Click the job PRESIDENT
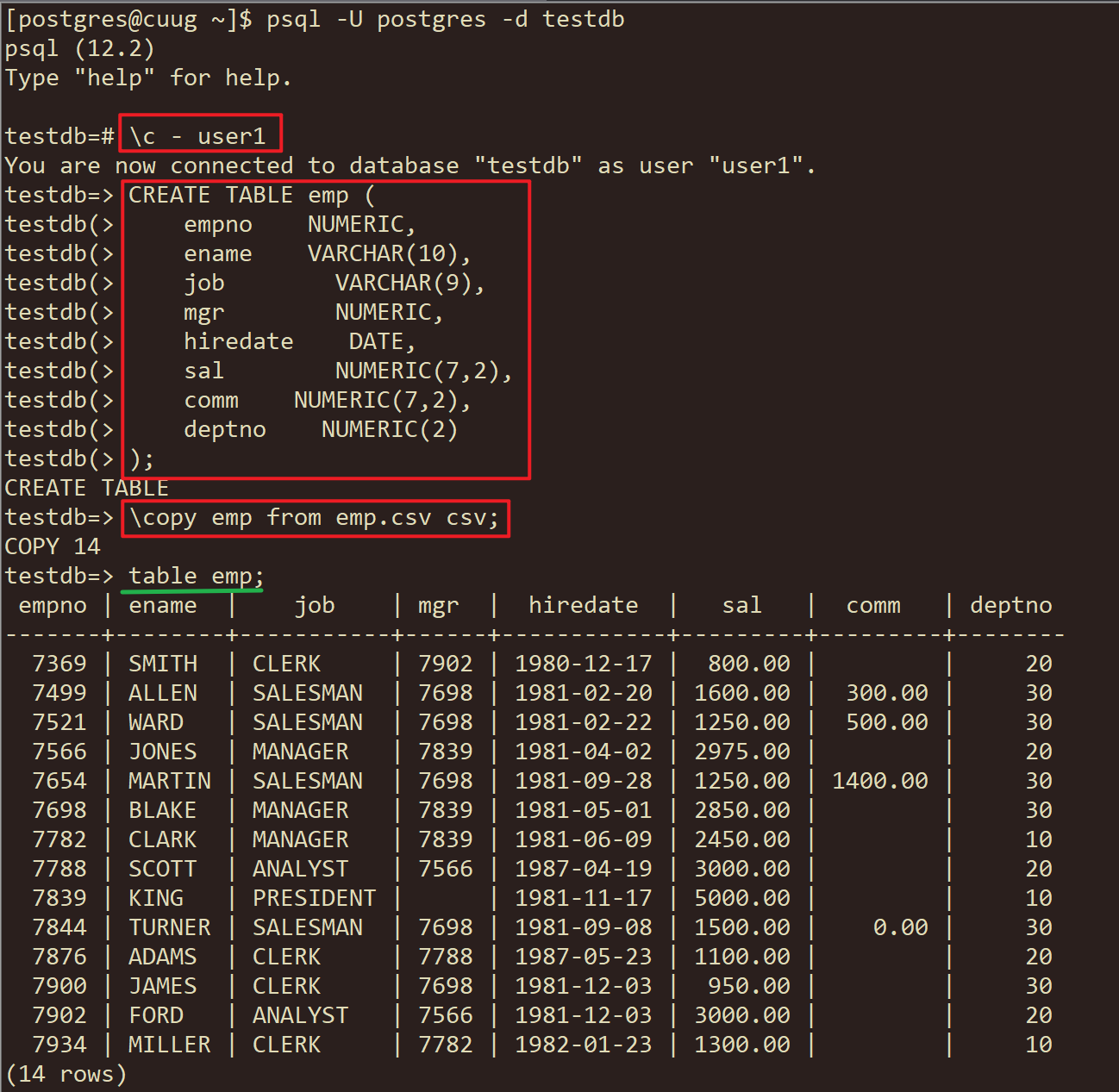Screen dimensions: 1119x1092 (315, 898)
